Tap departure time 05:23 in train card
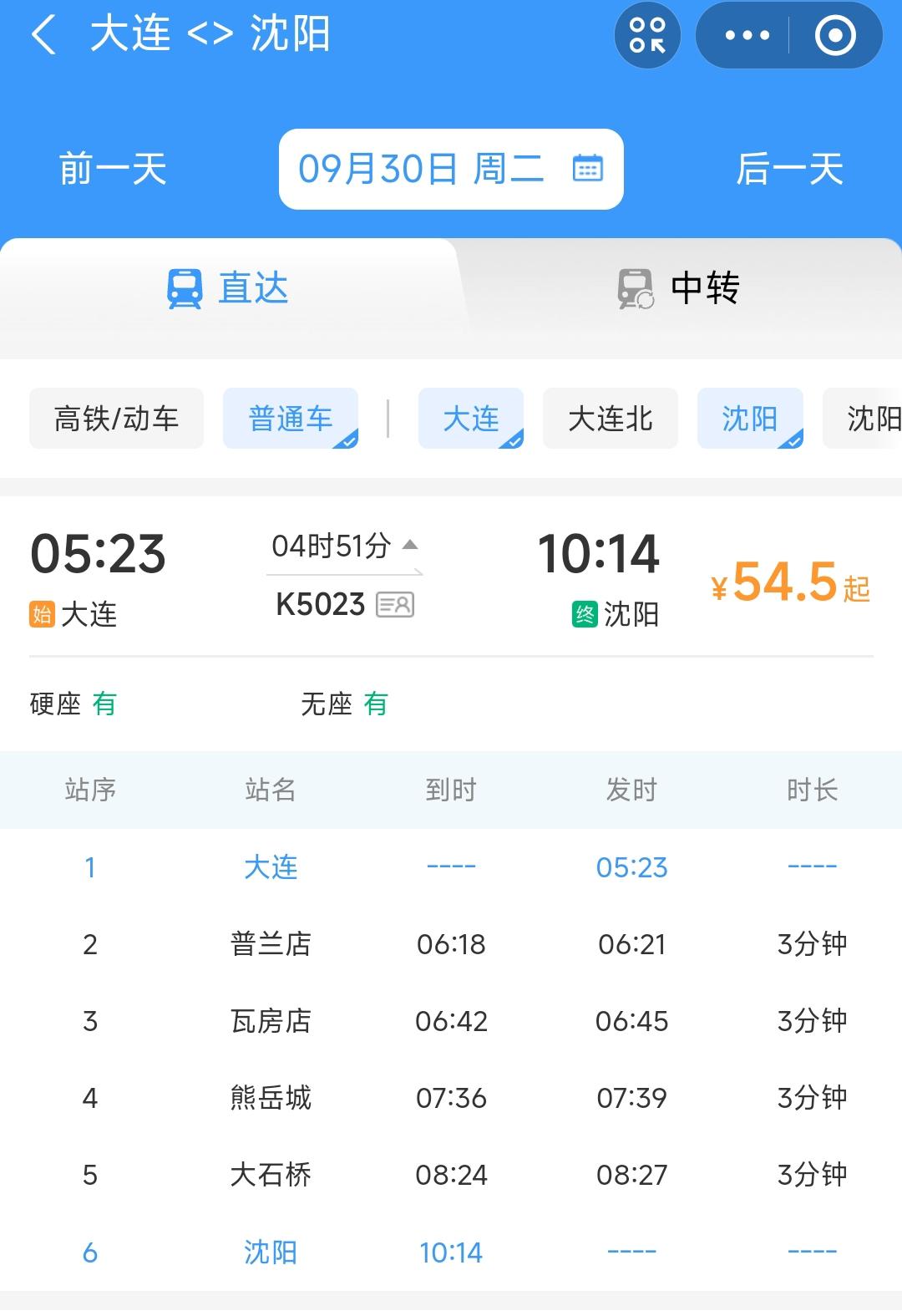The width and height of the screenshot is (902, 1316). coord(99,554)
